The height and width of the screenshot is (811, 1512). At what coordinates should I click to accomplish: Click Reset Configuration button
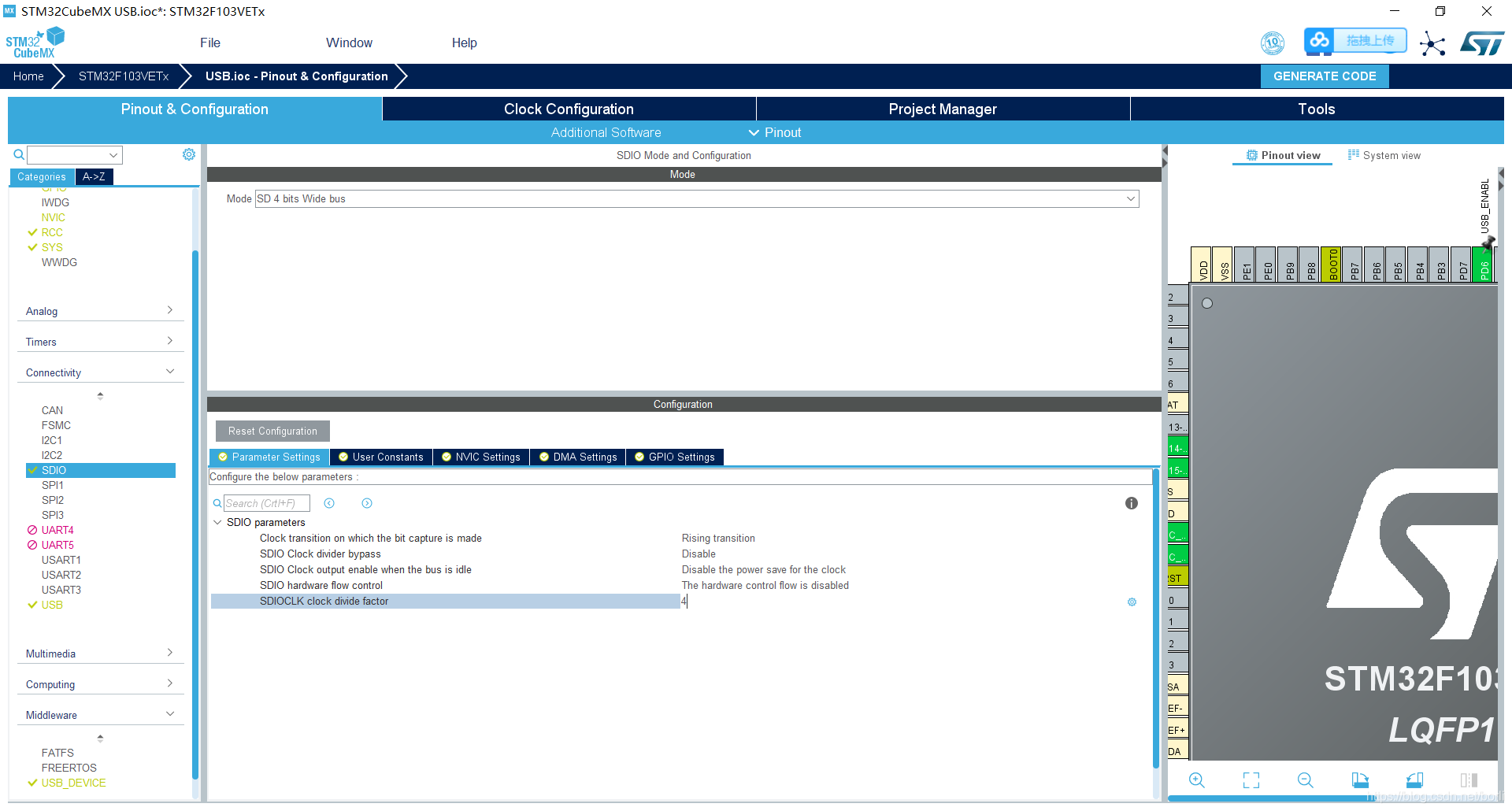pyautogui.click(x=272, y=431)
